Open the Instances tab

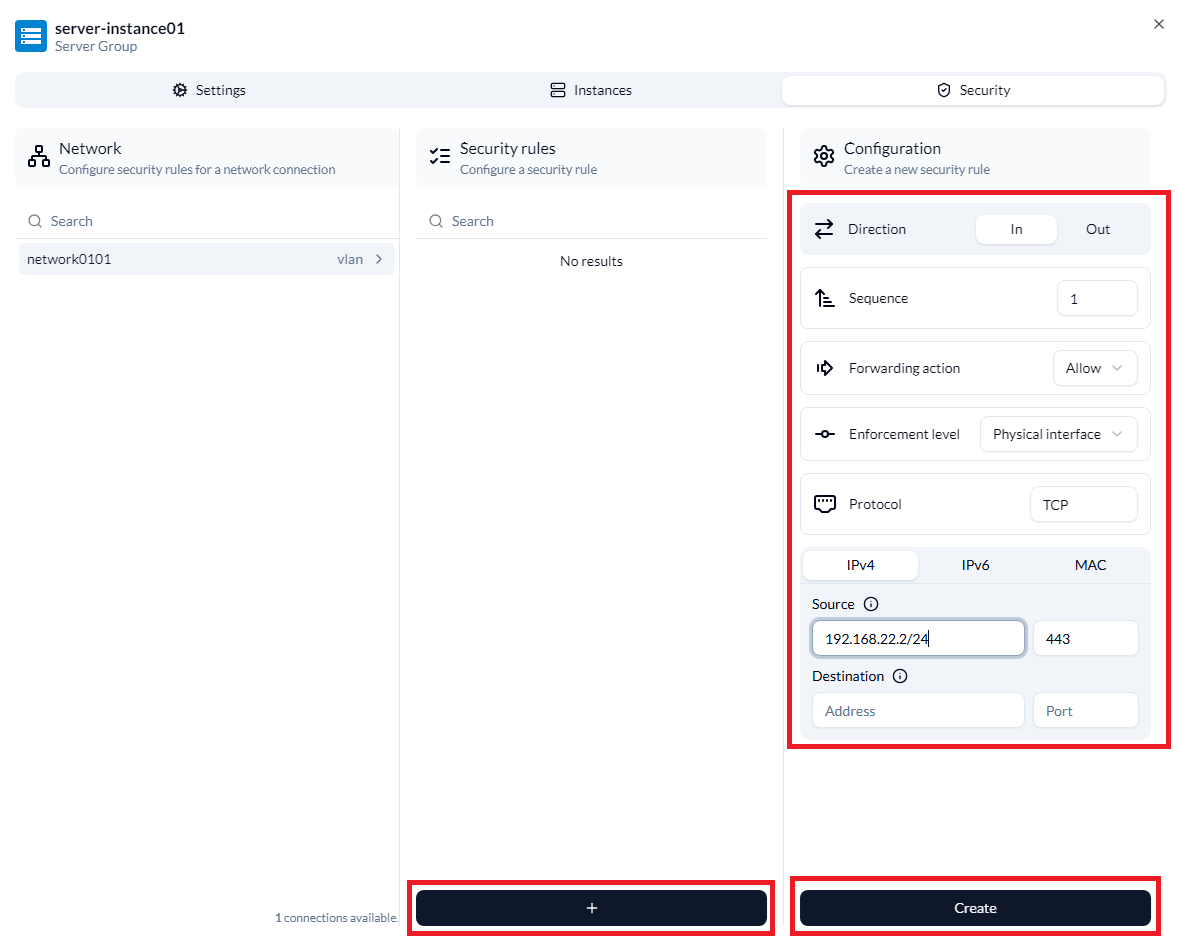click(x=591, y=90)
